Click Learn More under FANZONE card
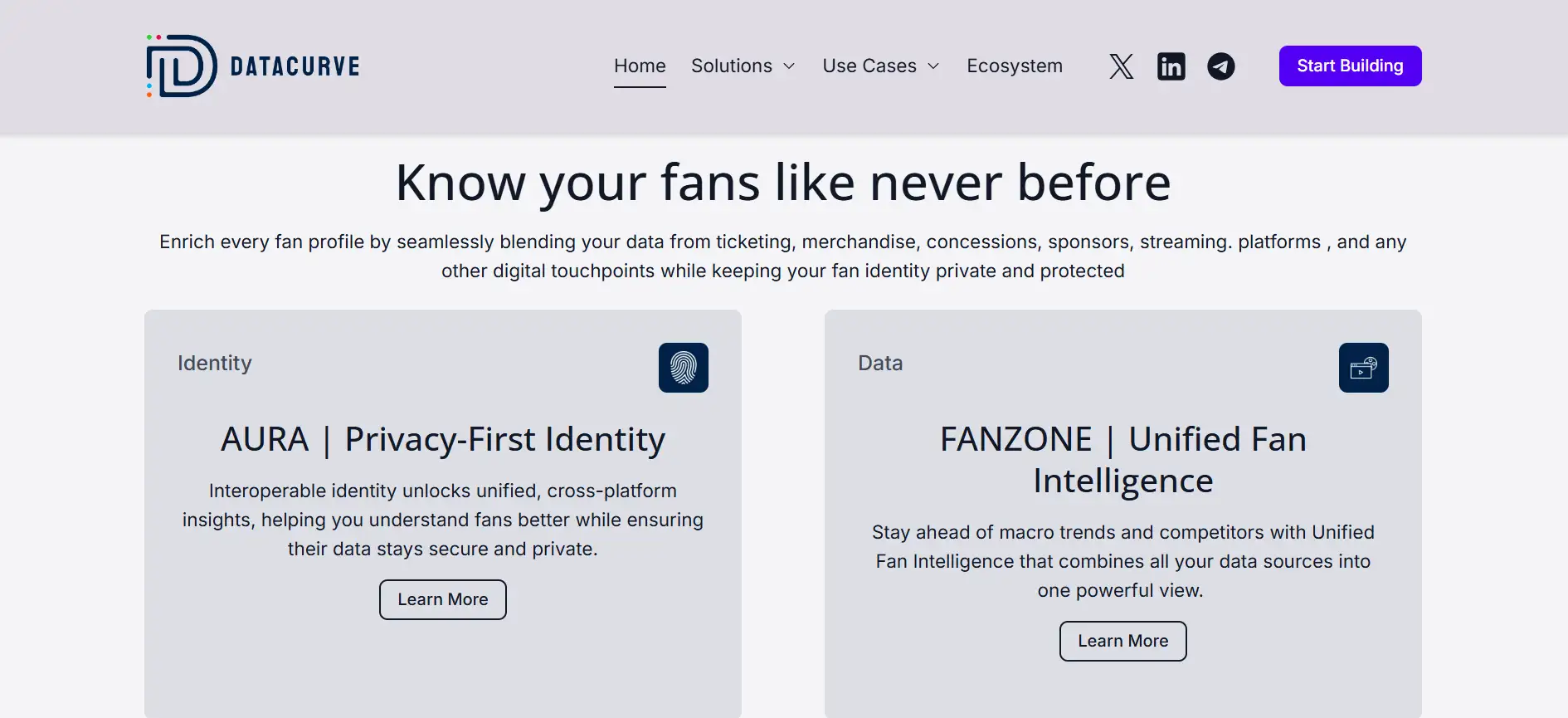1568x718 pixels. click(1122, 641)
